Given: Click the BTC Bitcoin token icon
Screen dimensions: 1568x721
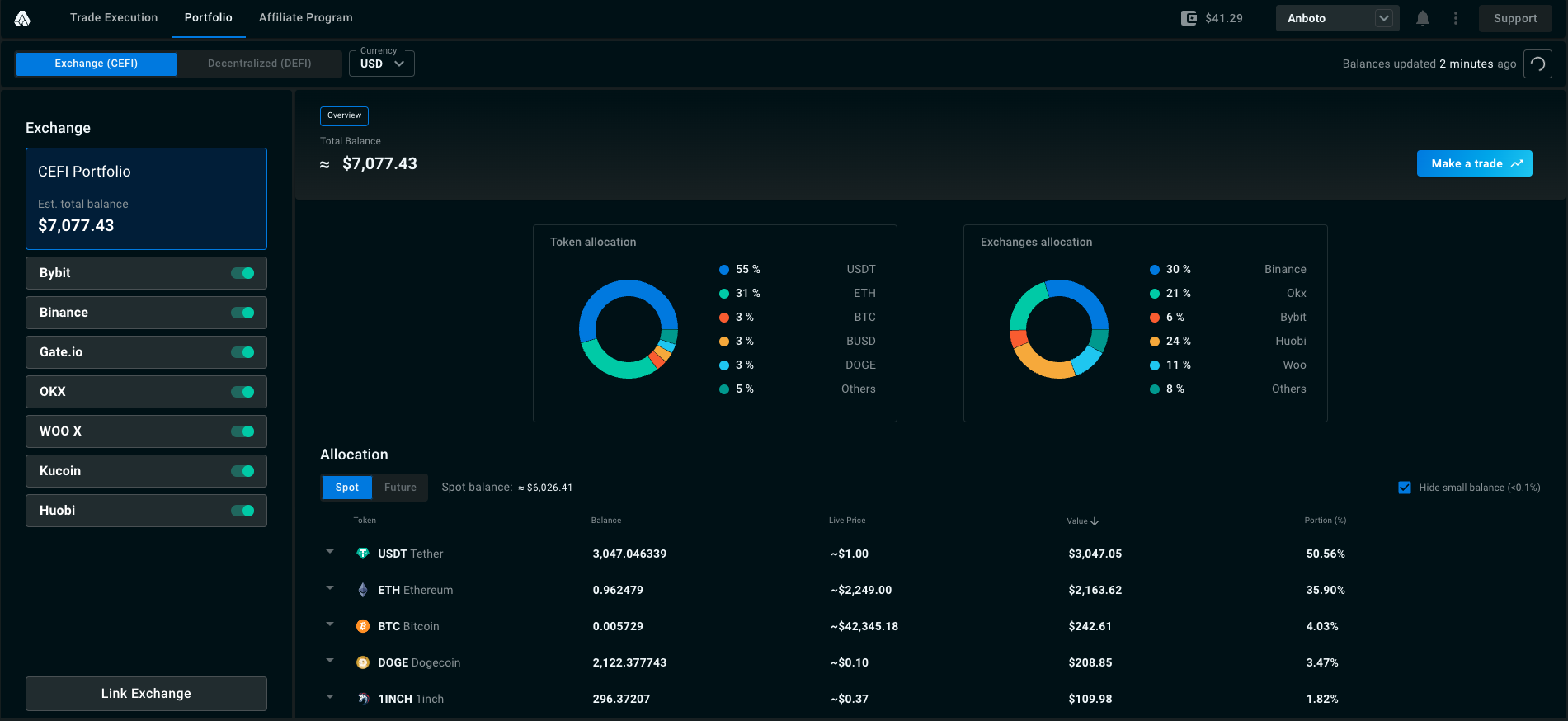Looking at the screenshot, I should [x=363, y=626].
